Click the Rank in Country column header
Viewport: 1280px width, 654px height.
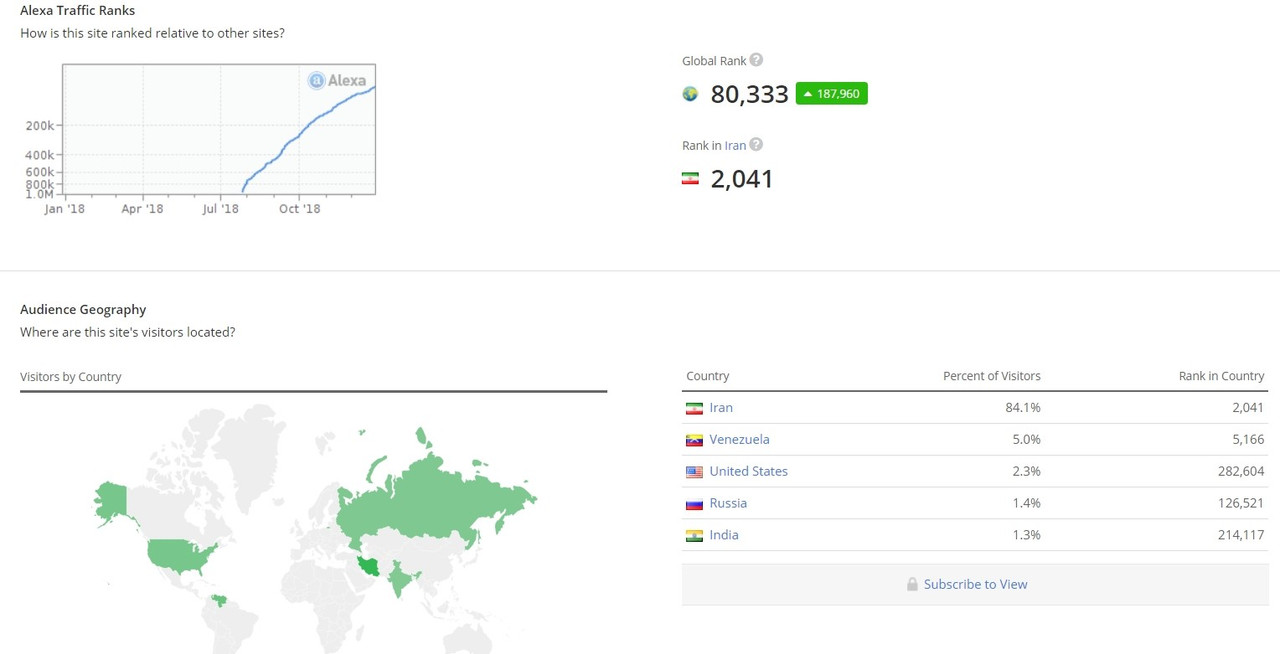(1222, 376)
